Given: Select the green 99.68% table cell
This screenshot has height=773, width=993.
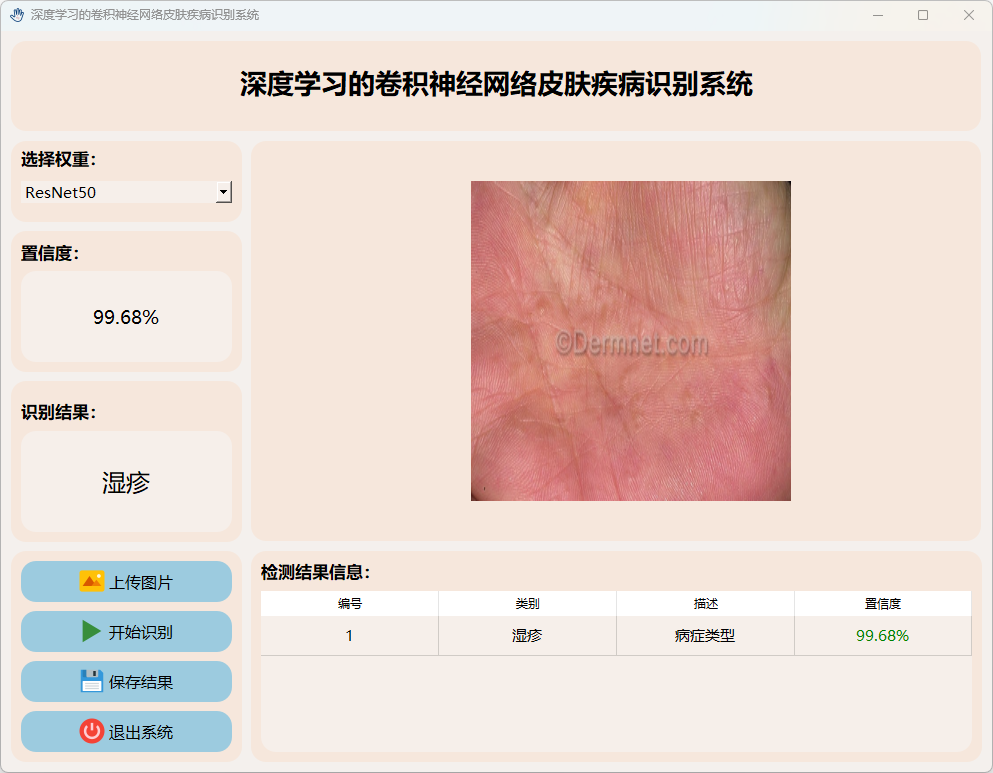Looking at the screenshot, I should [883, 636].
